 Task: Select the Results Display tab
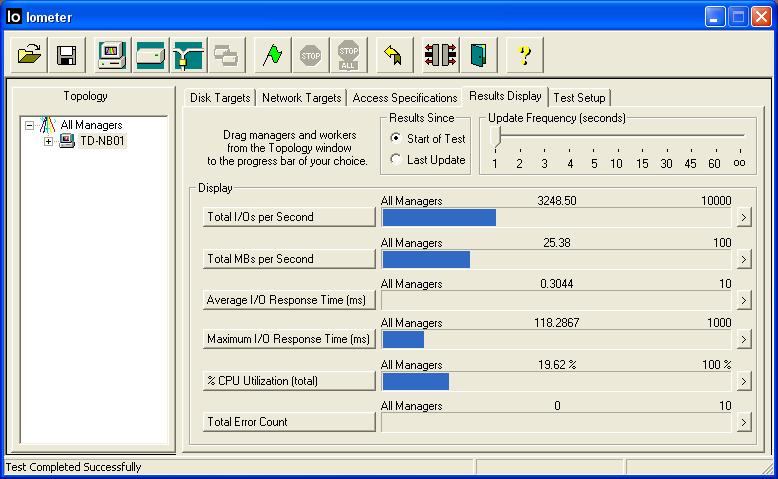click(505, 96)
